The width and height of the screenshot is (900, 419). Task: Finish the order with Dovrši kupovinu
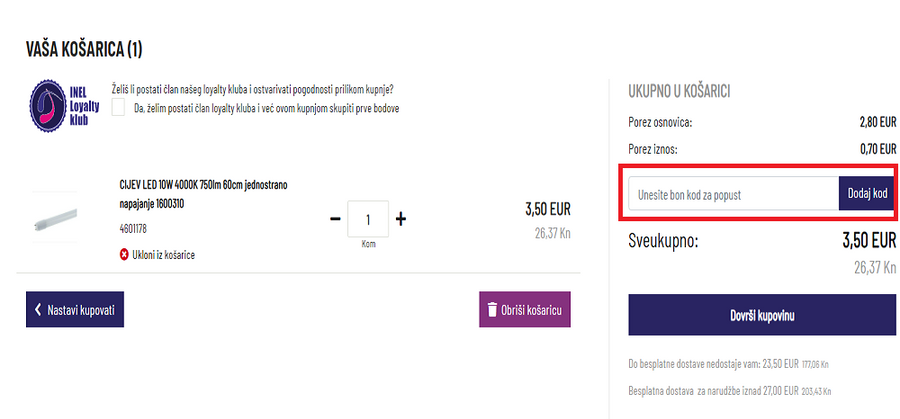coord(762,315)
